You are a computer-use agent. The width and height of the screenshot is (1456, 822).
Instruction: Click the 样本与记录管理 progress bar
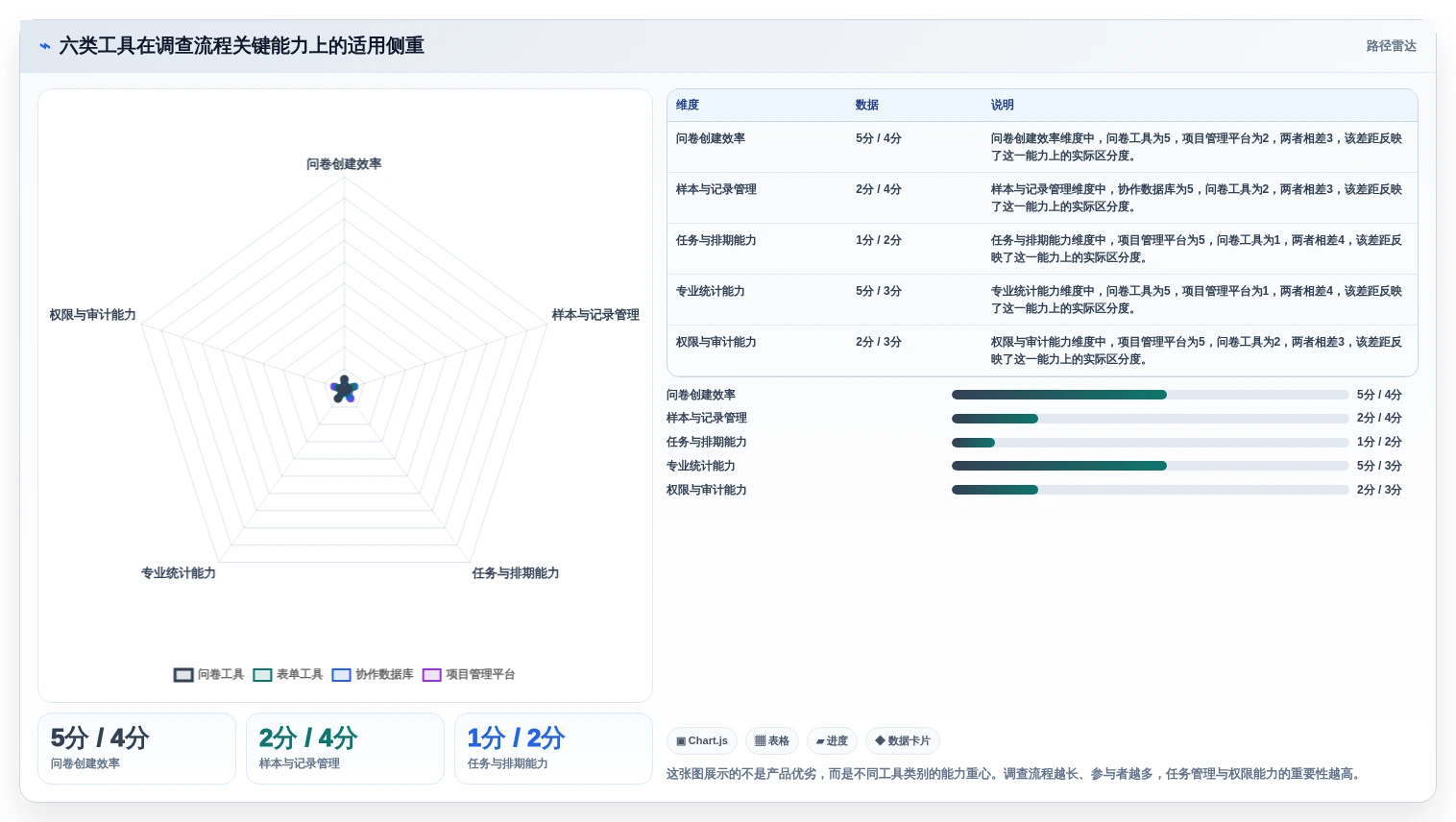(x=1151, y=419)
